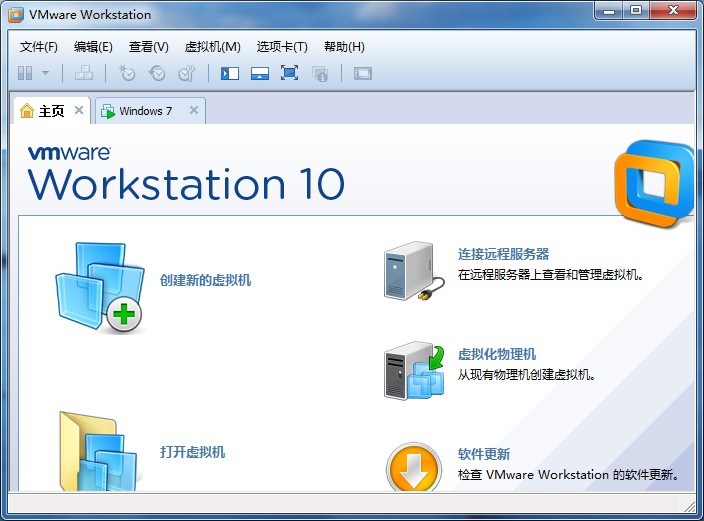Click the connect to remote server icon
The width and height of the screenshot is (704, 521).
410,270
